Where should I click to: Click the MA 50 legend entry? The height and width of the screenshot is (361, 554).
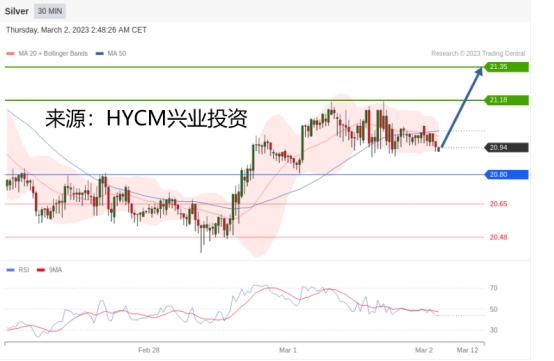111,54
